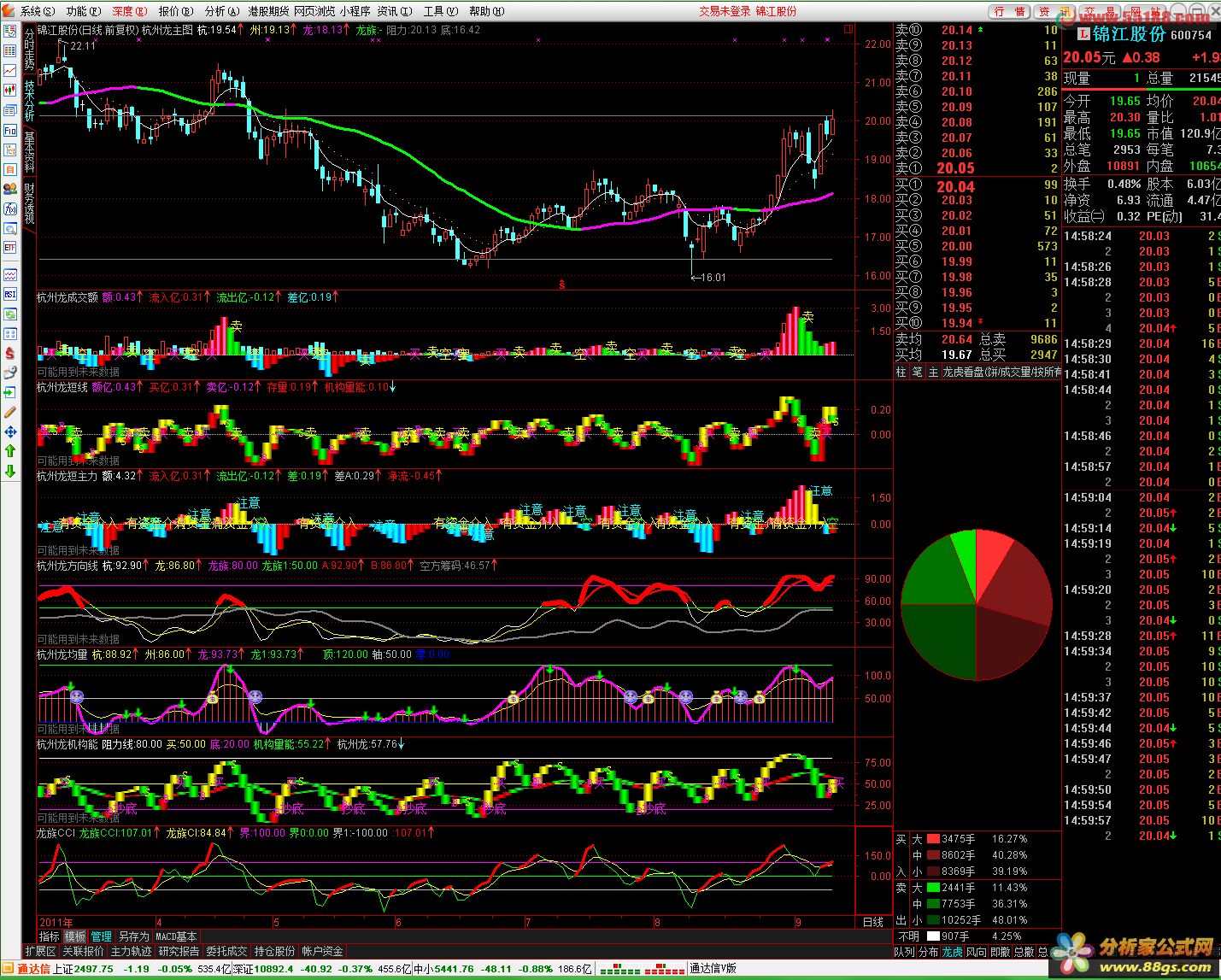1221x980 pixels.
Task: Click the 管理 button below the chart
Action: click(x=101, y=936)
